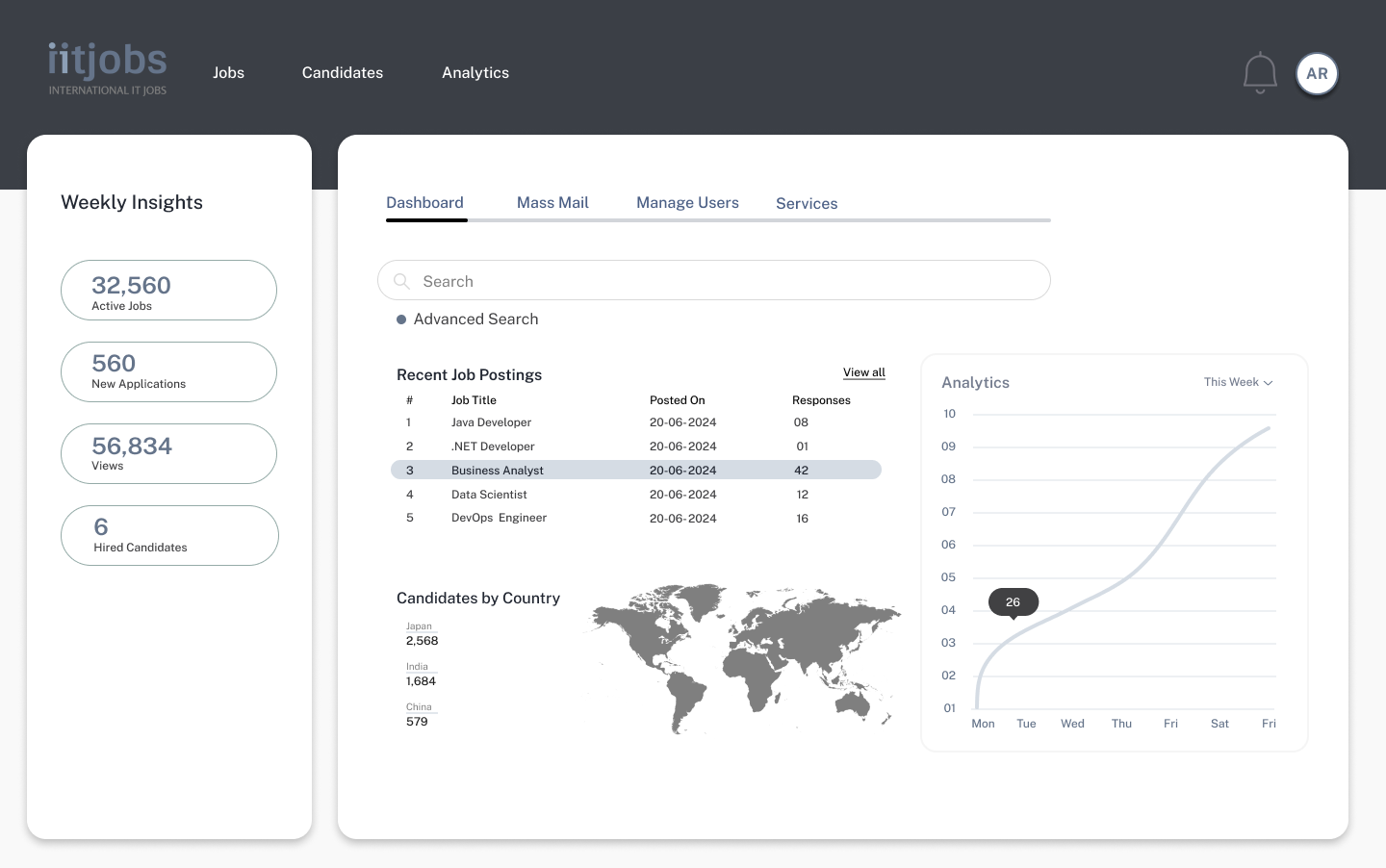Switch to the Services tab
Image resolution: width=1386 pixels, height=868 pixels.
(x=807, y=204)
